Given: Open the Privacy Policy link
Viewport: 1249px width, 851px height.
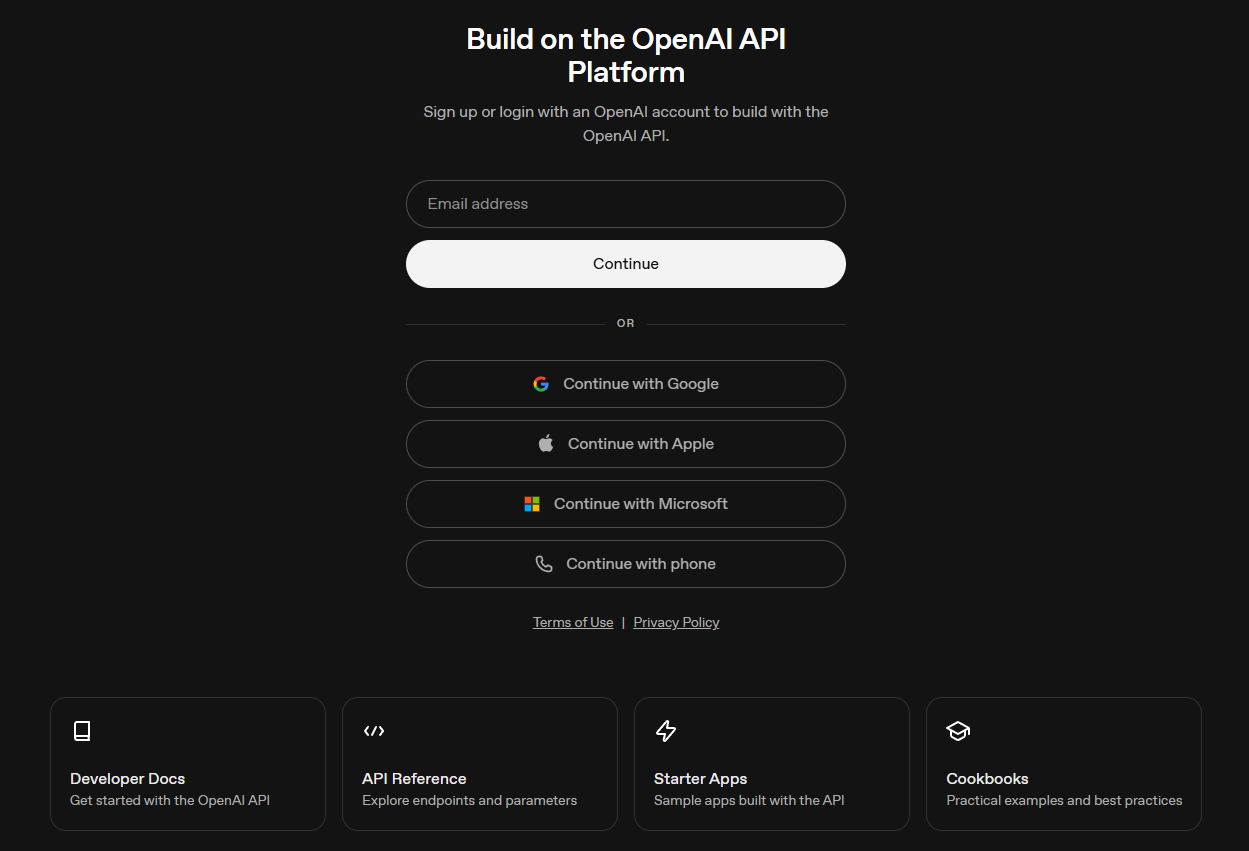Looking at the screenshot, I should (x=676, y=622).
